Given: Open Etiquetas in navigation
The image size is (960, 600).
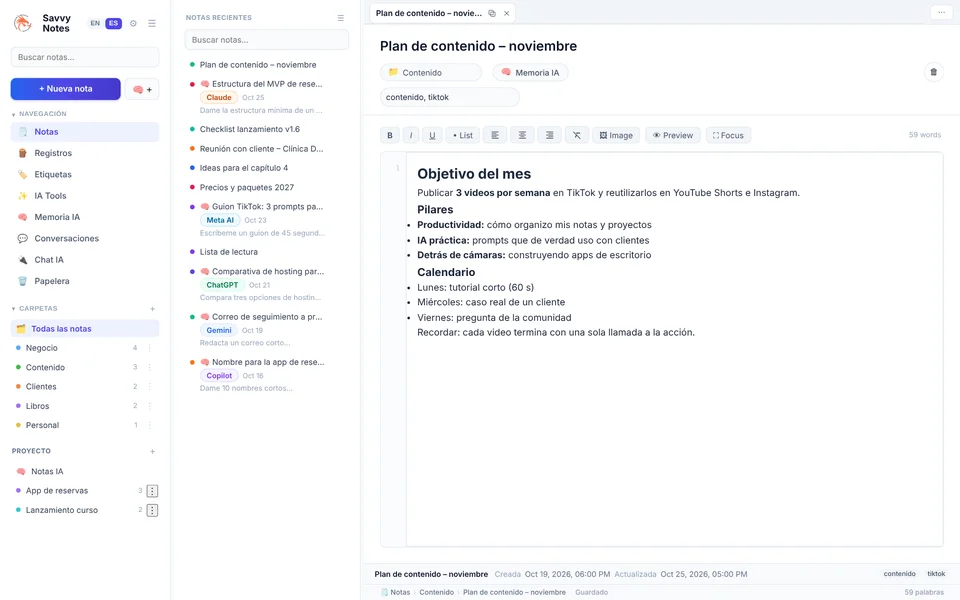Looking at the screenshot, I should coord(84,174).
